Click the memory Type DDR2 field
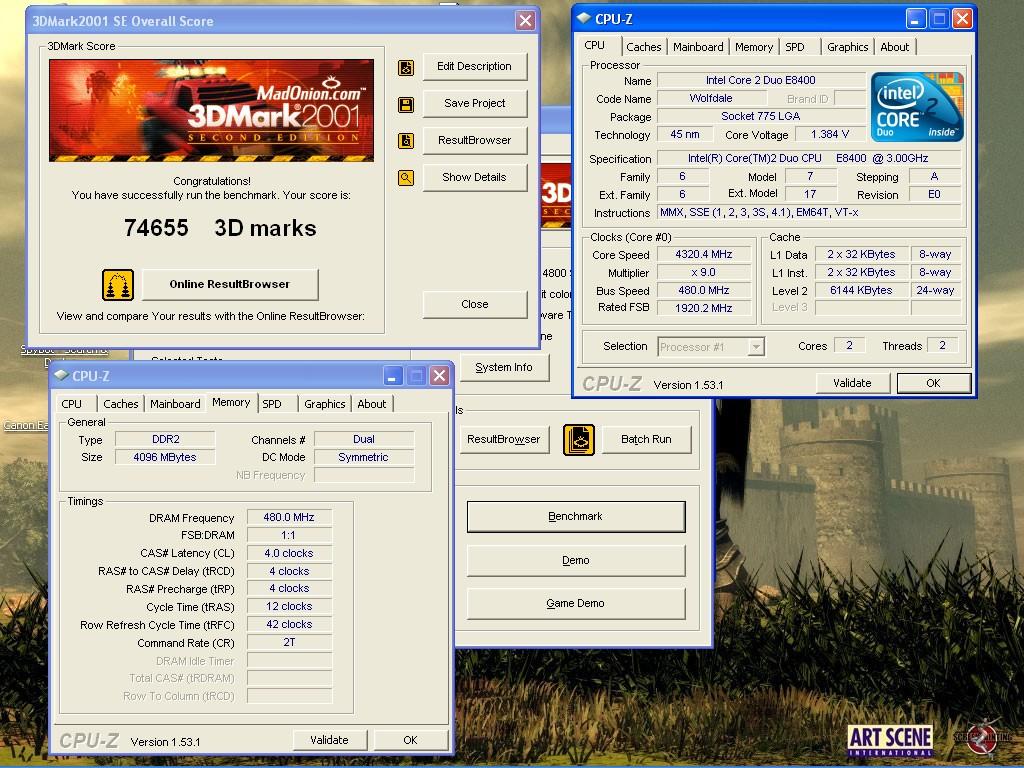The image size is (1024, 768). coord(165,440)
